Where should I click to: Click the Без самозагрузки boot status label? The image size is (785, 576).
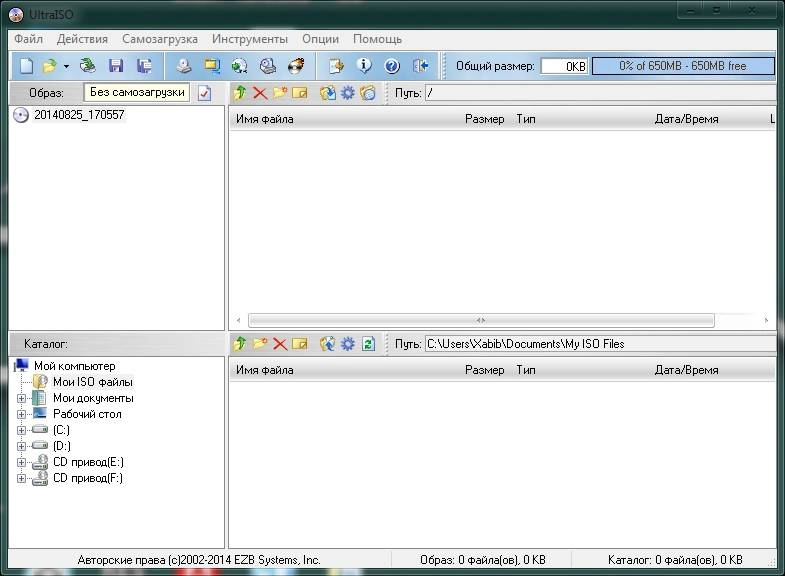(137, 92)
